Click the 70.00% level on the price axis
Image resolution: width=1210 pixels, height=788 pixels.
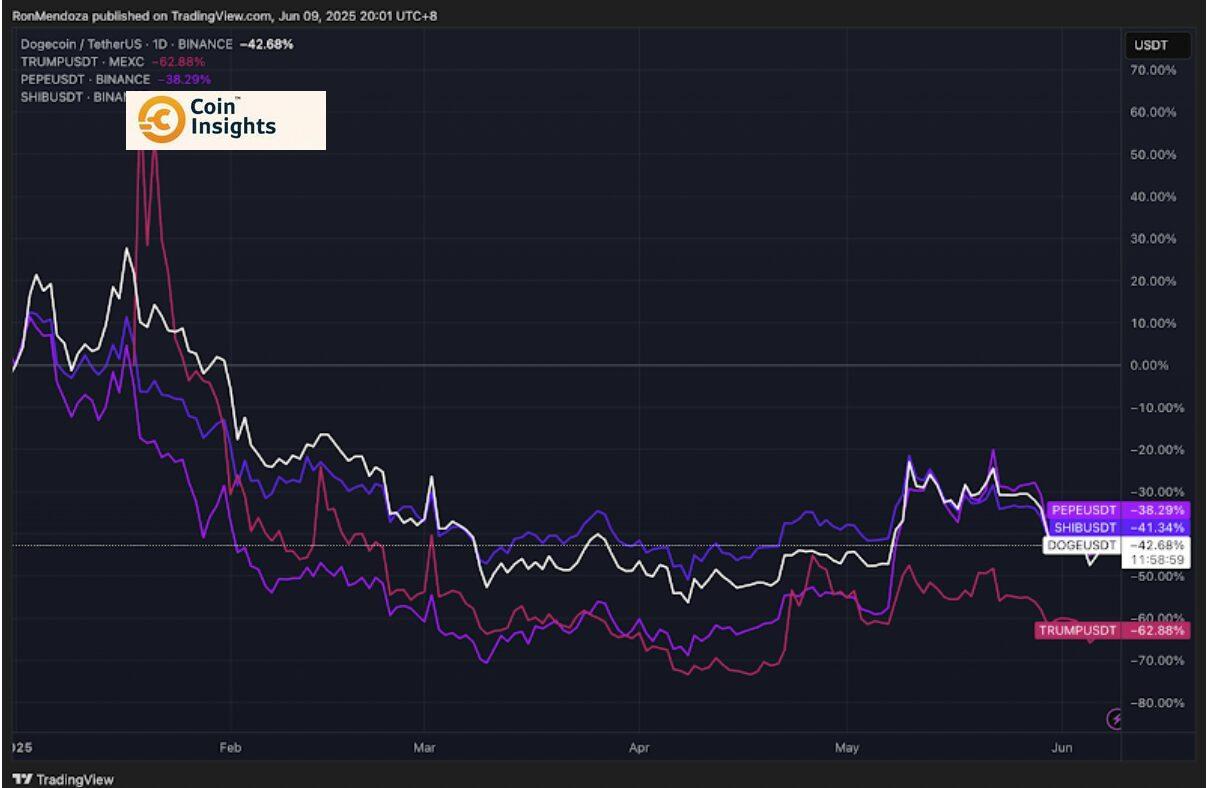(1153, 70)
